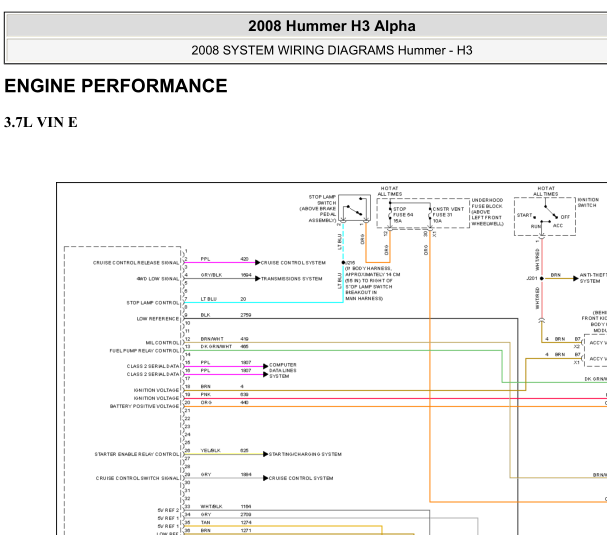Click the 'IGNITION SWITCH' component label

click(588, 202)
